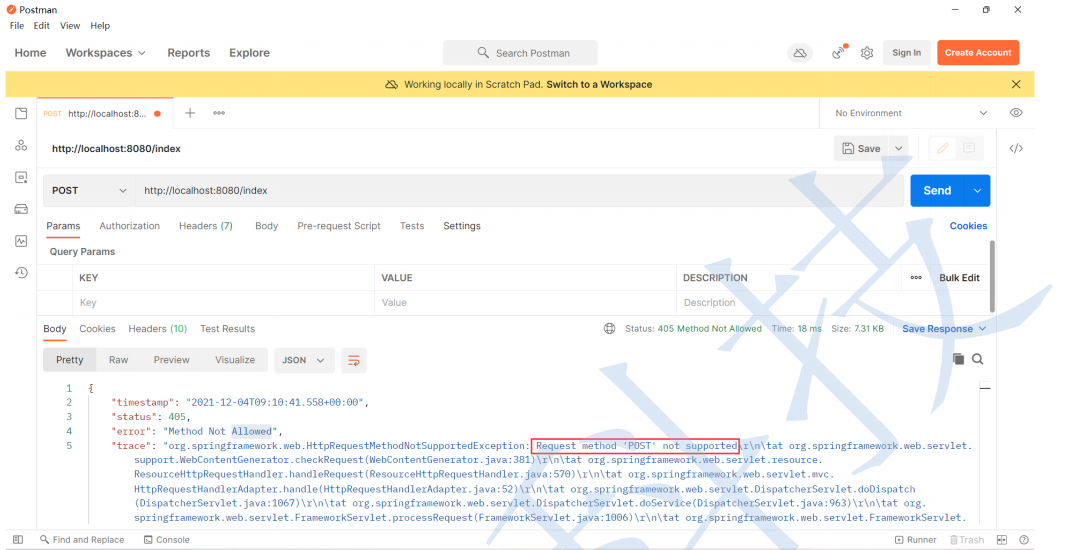
Task: Open the code snippet icon
Action: [x=1016, y=148]
